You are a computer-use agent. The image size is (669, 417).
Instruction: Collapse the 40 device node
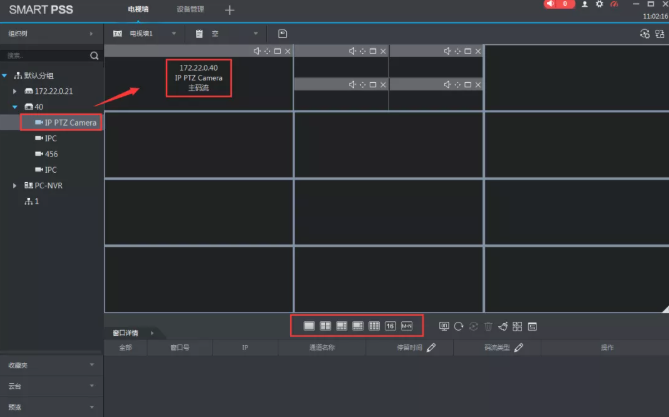(16, 106)
